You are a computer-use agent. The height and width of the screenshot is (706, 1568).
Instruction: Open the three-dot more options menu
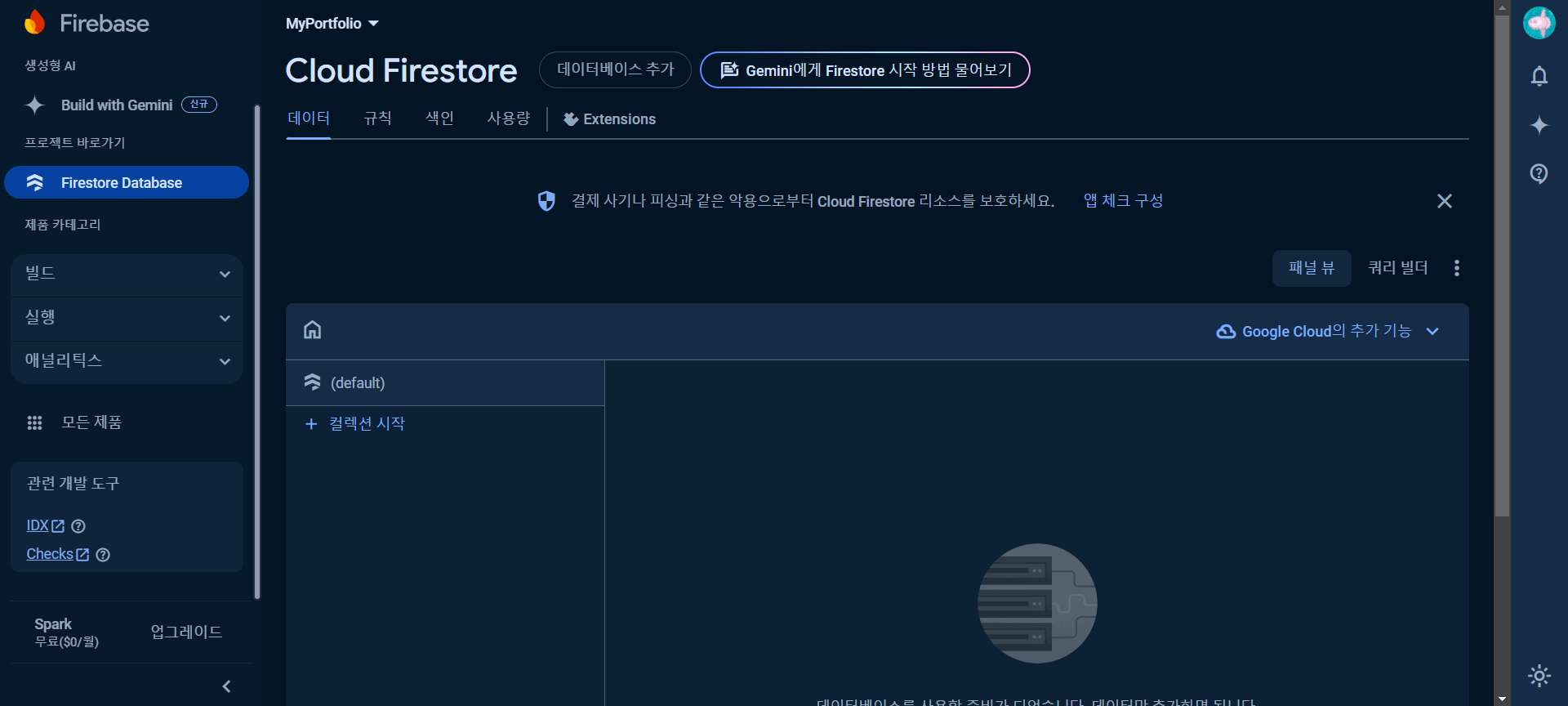point(1457,268)
